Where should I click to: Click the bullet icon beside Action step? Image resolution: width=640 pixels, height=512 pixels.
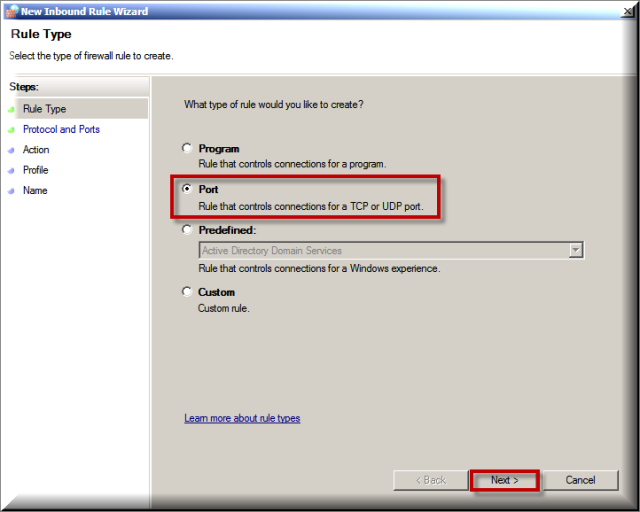tap(11, 150)
